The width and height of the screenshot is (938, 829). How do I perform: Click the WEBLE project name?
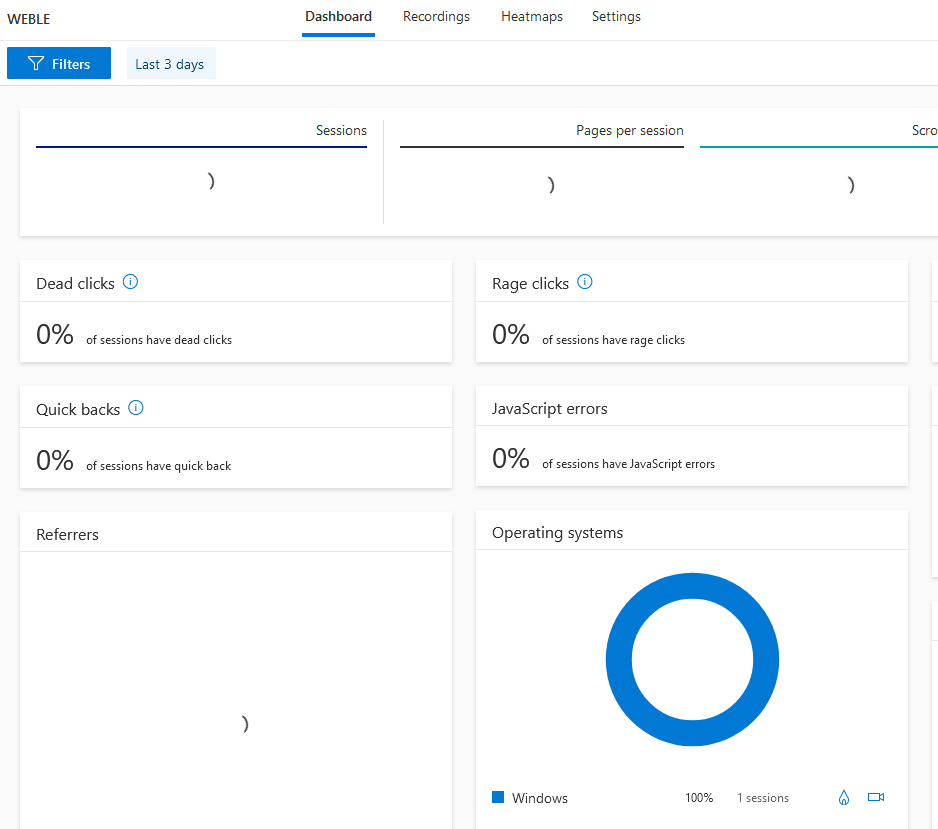tap(29, 19)
